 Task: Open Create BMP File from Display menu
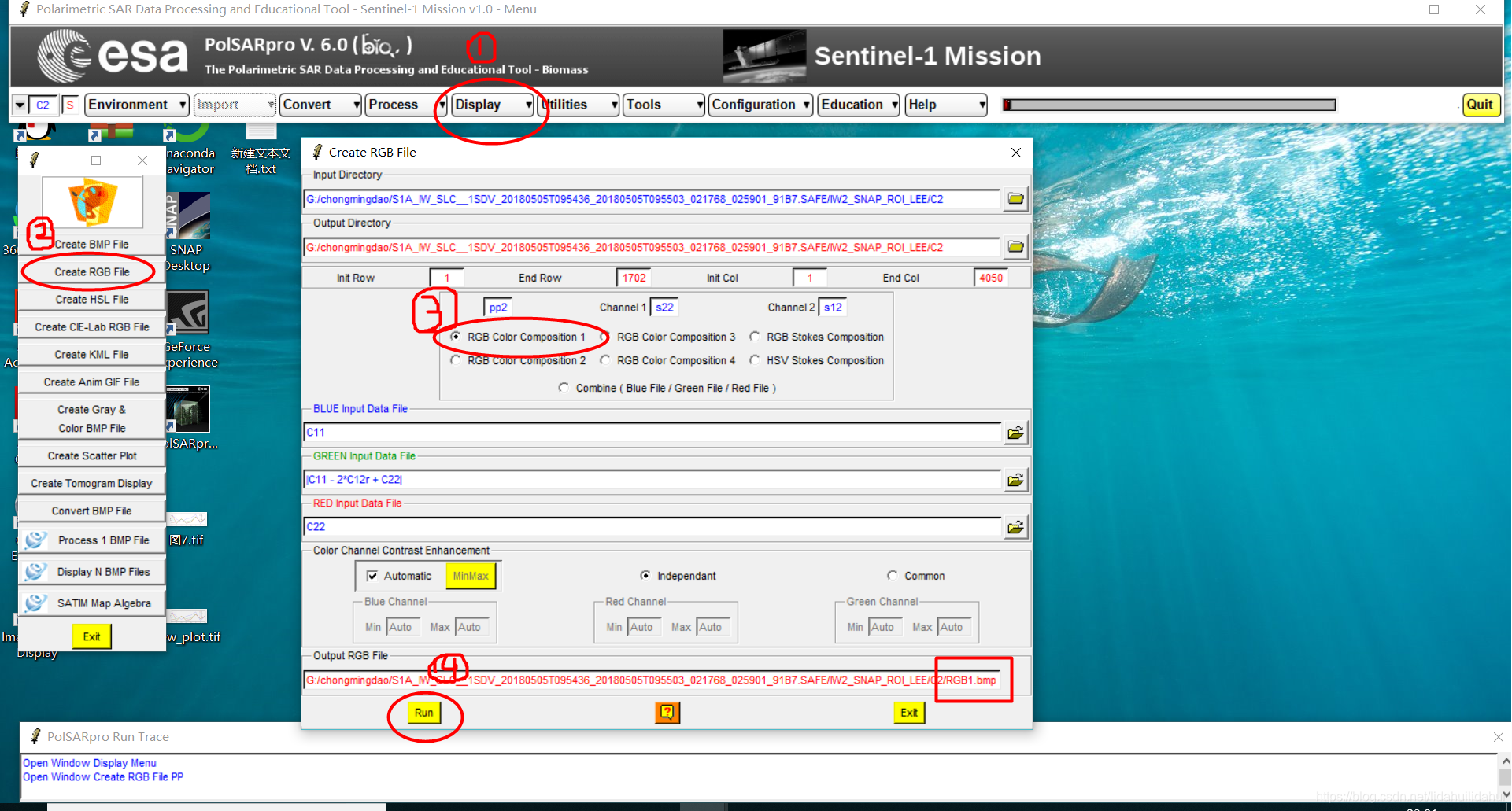coord(92,245)
